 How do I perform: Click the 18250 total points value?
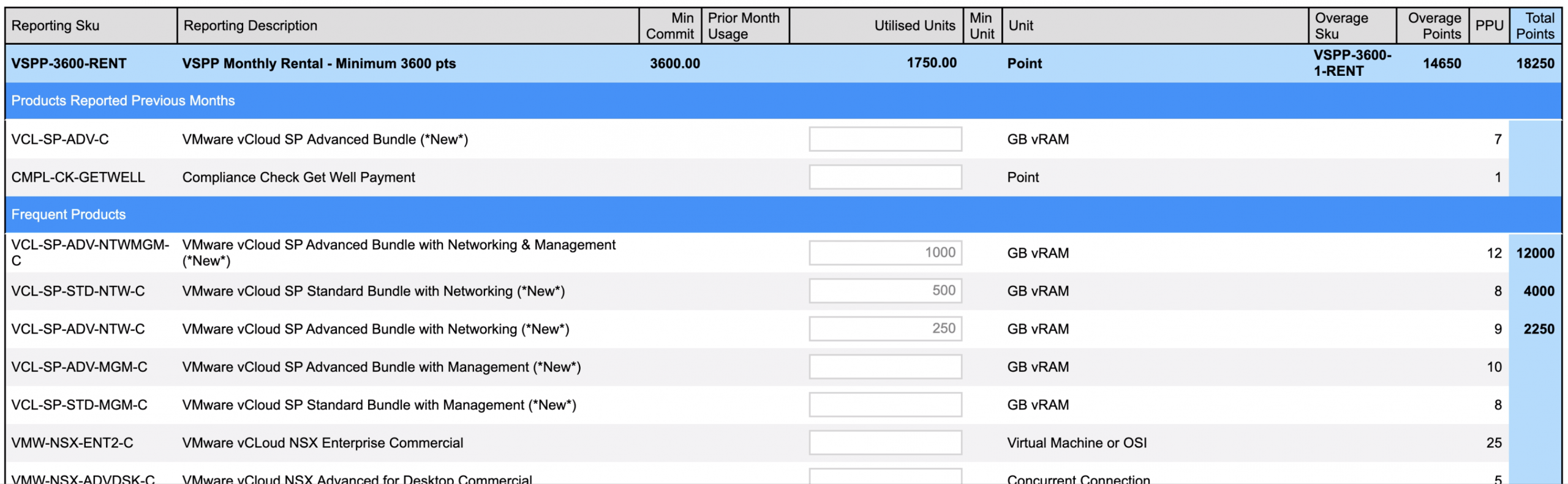(x=1535, y=64)
